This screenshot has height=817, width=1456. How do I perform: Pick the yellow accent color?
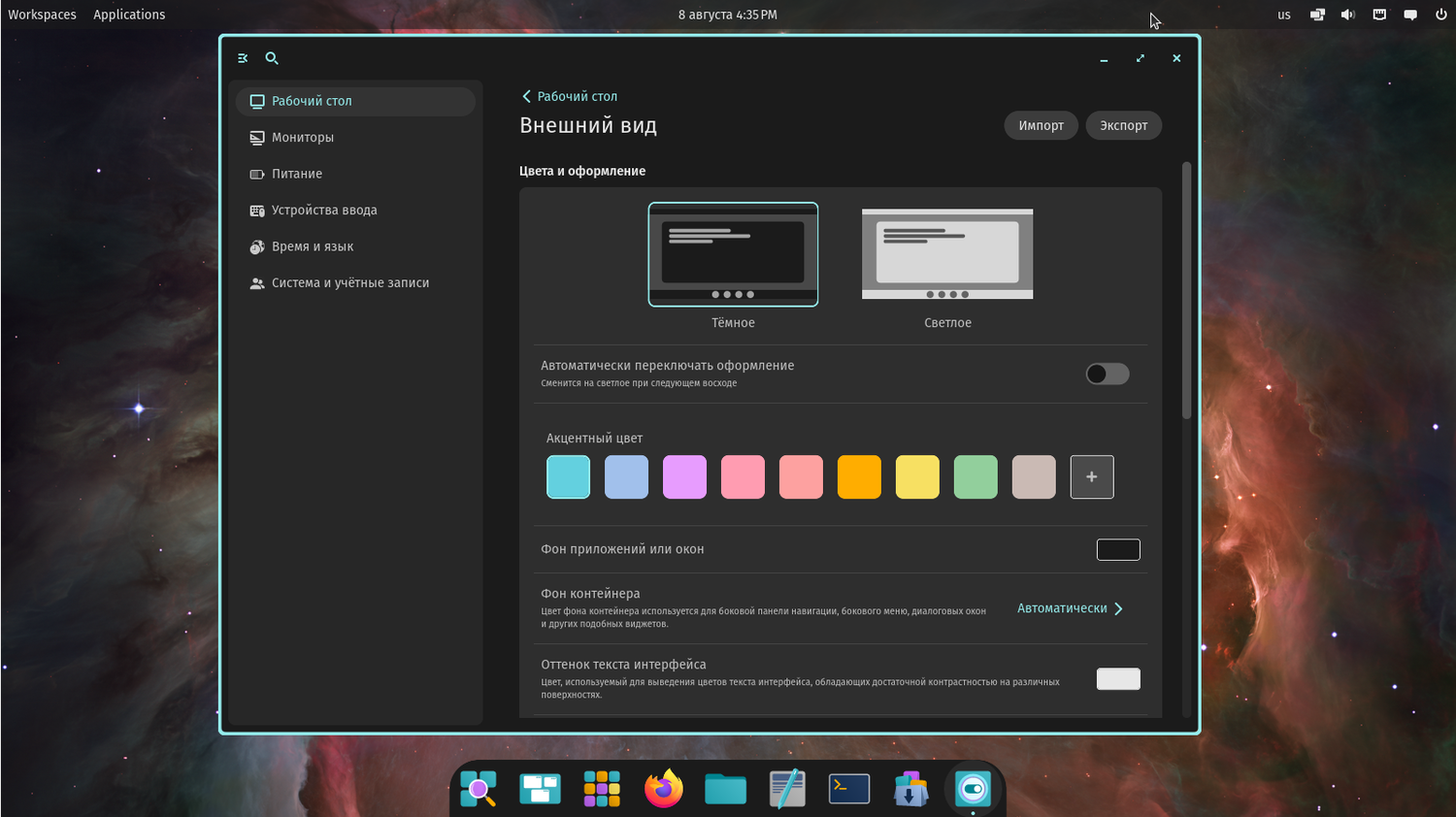point(917,477)
